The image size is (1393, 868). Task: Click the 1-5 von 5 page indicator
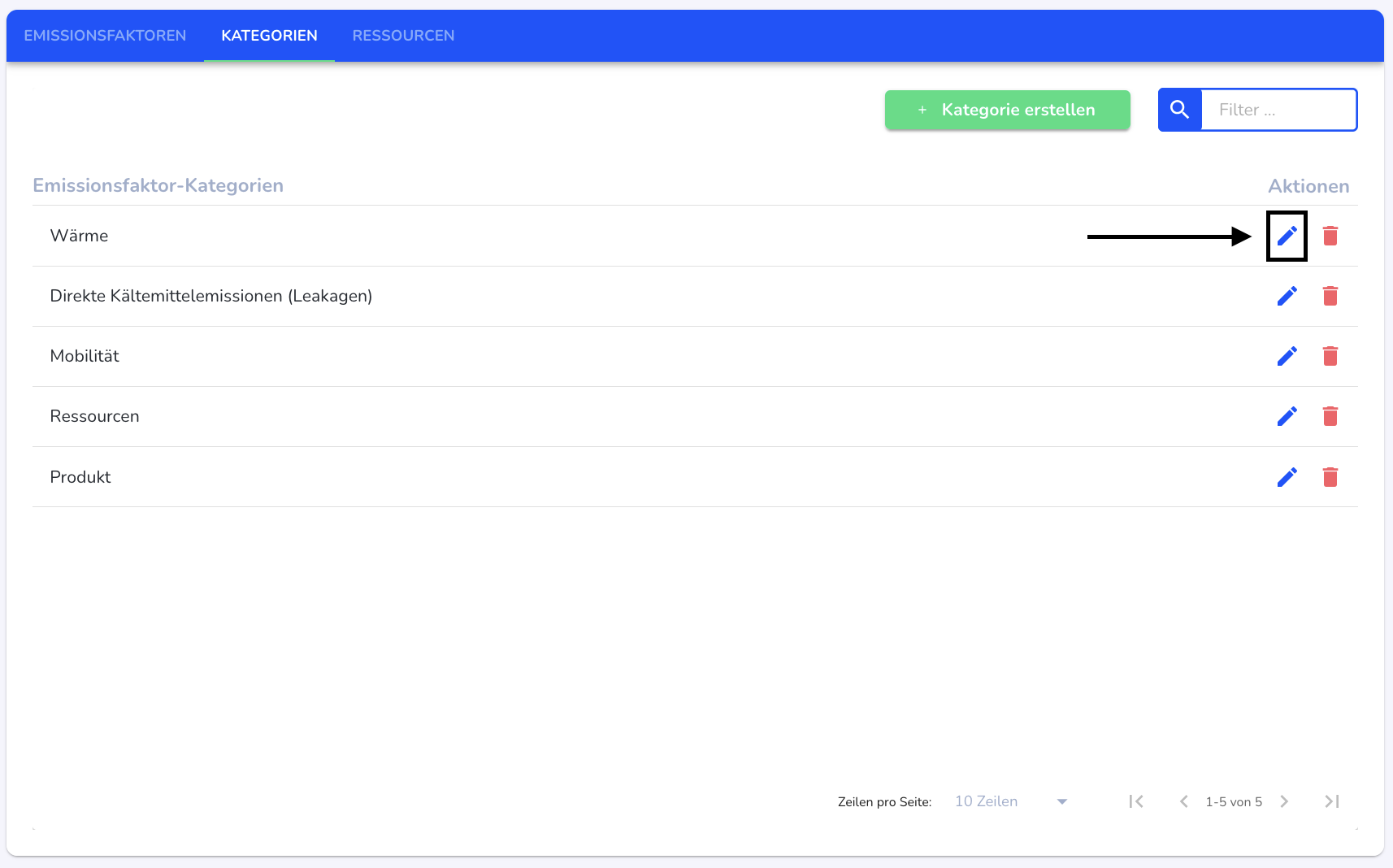click(1234, 801)
